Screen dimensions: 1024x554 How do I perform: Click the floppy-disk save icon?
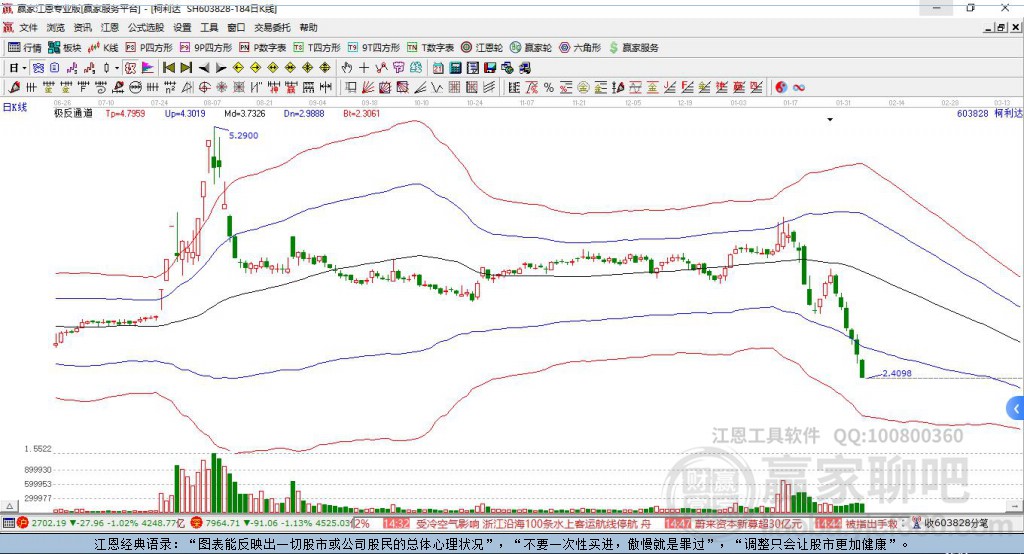click(490, 68)
